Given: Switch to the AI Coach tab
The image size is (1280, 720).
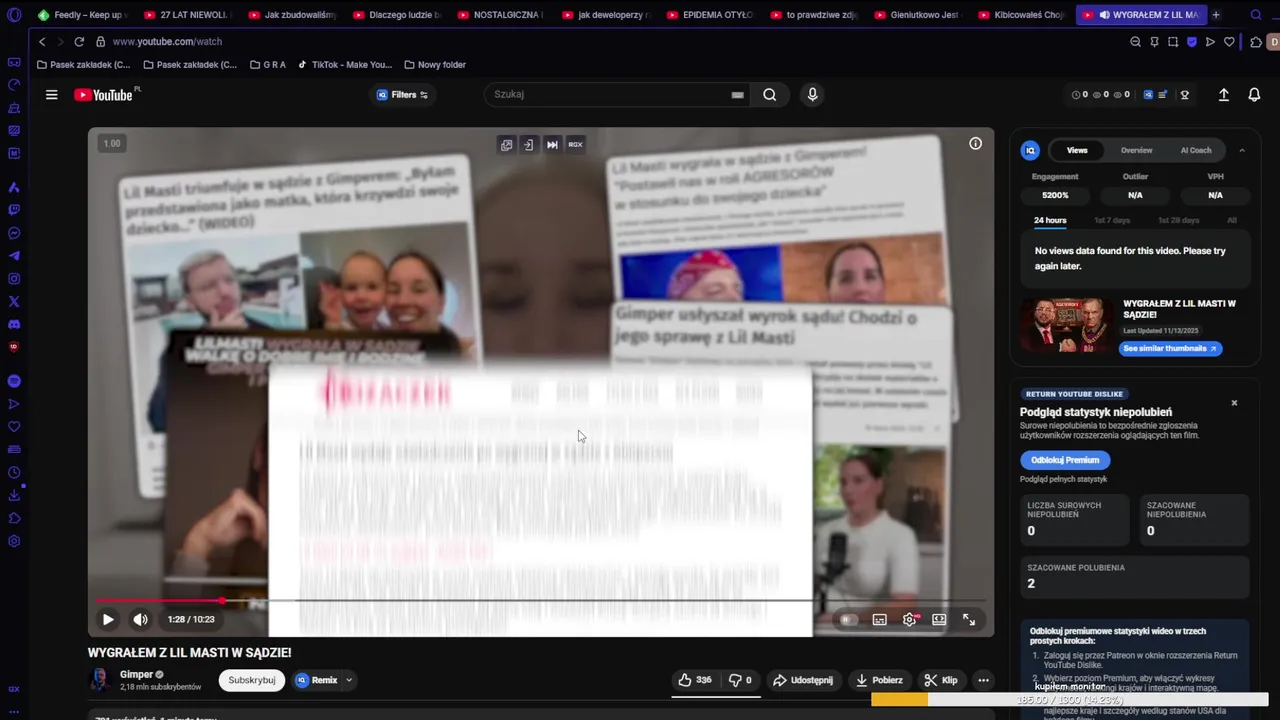Looking at the screenshot, I should pos(1196,150).
